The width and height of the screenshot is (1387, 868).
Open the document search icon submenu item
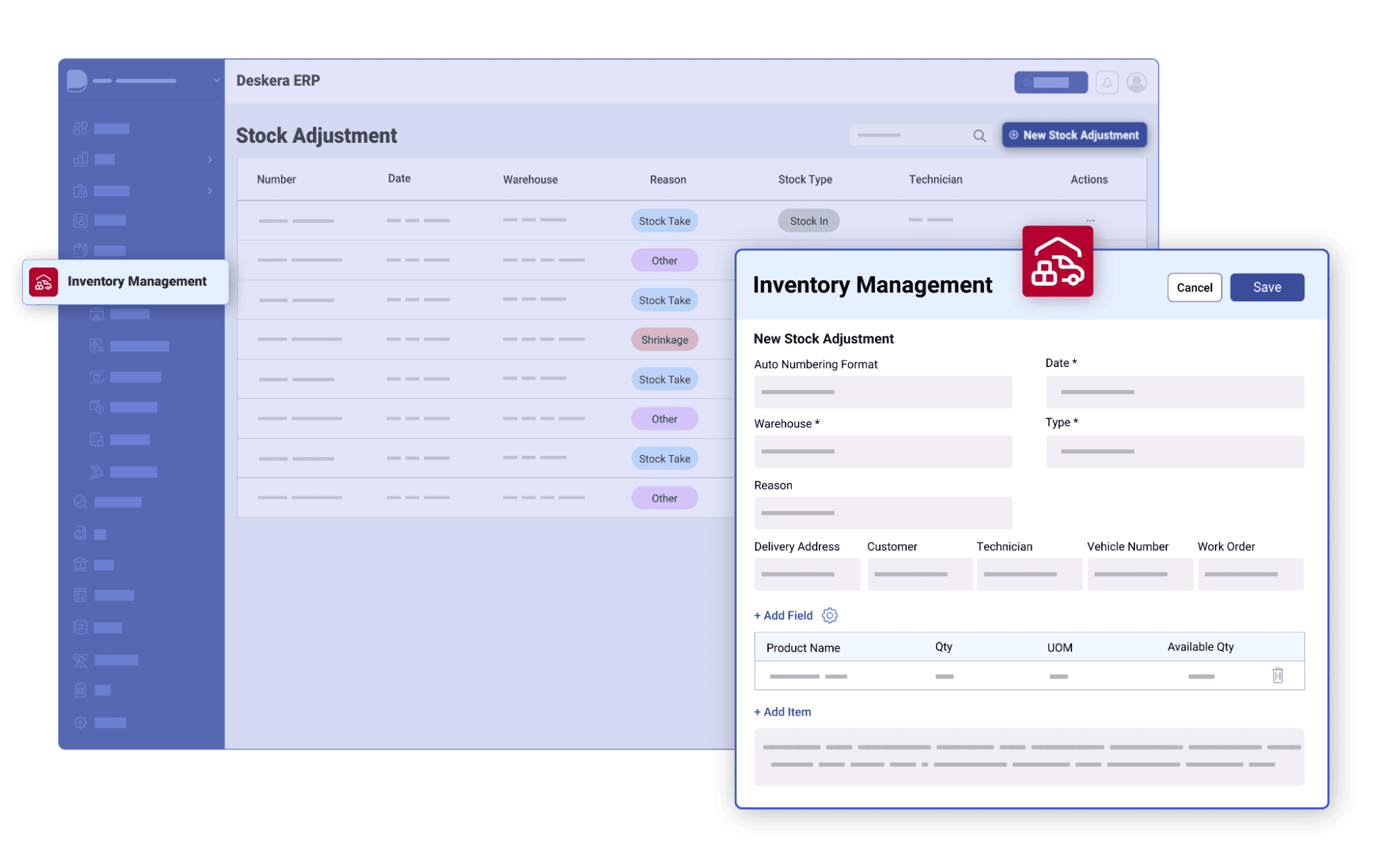(96, 346)
